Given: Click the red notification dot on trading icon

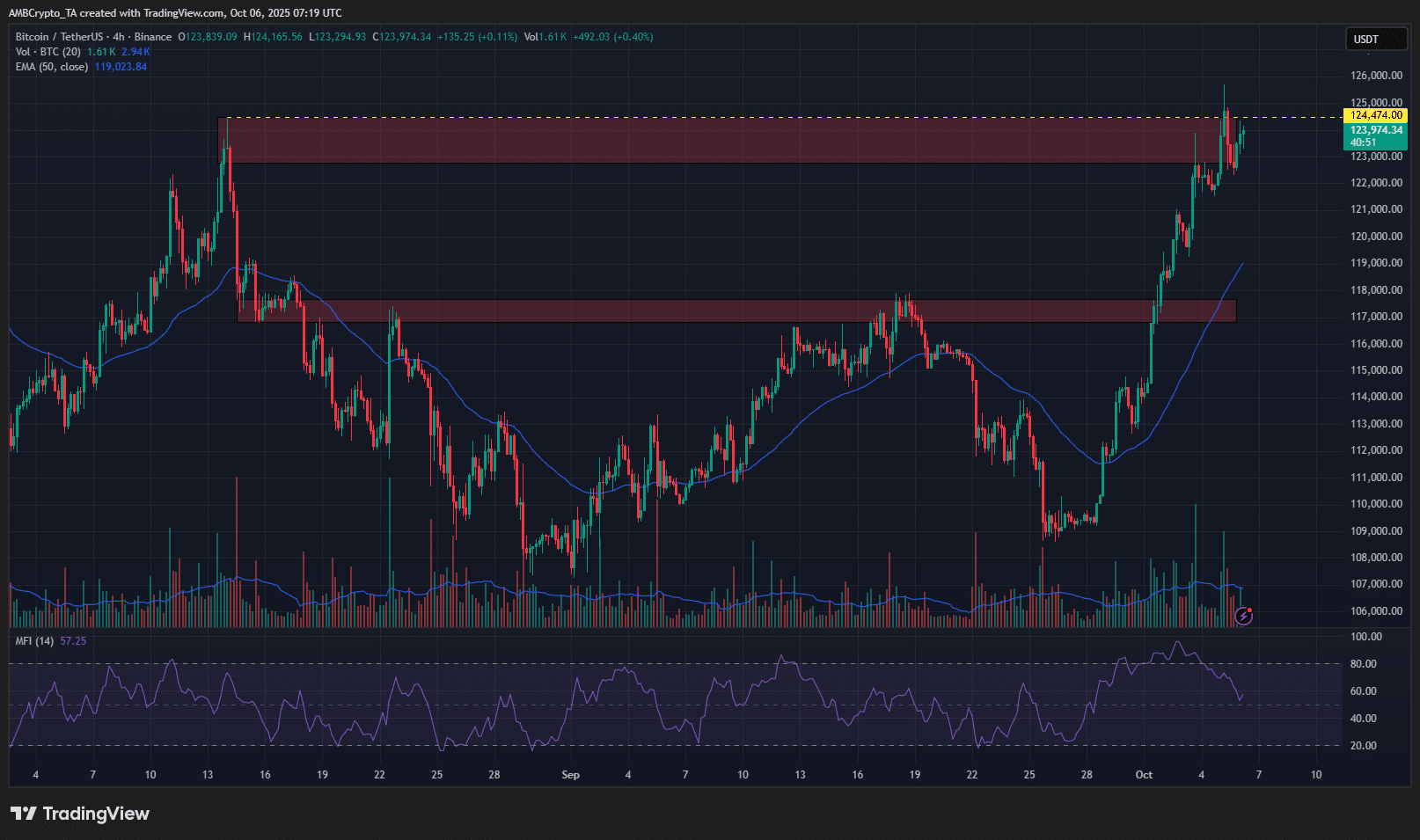Looking at the screenshot, I should coord(1250,610).
